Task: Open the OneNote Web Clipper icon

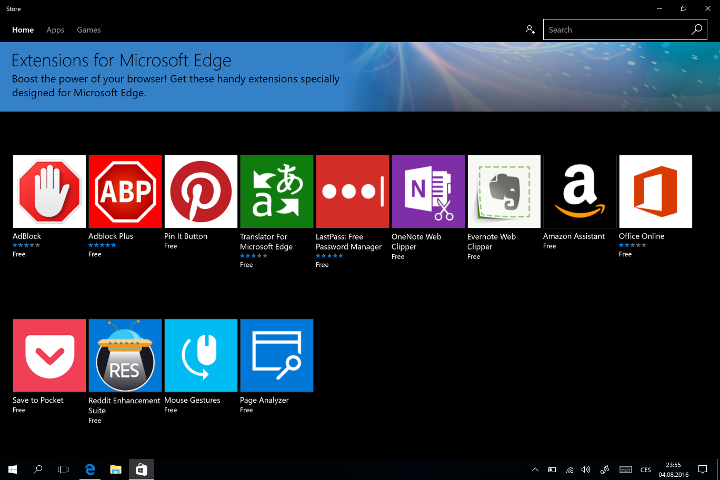Action: 428,191
